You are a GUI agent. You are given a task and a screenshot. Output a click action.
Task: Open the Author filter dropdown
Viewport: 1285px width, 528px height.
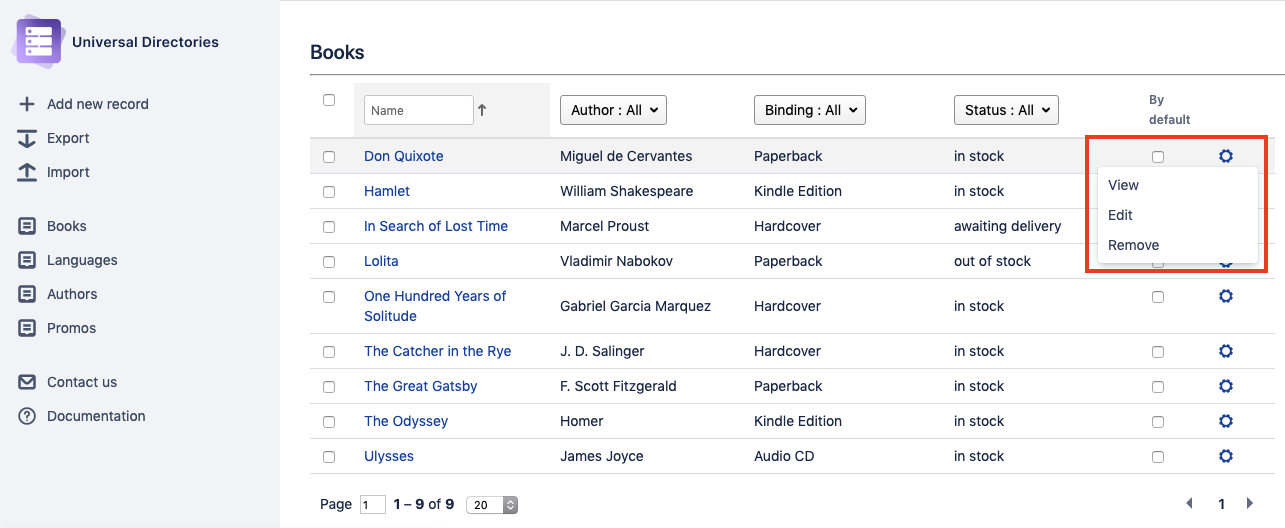613,110
